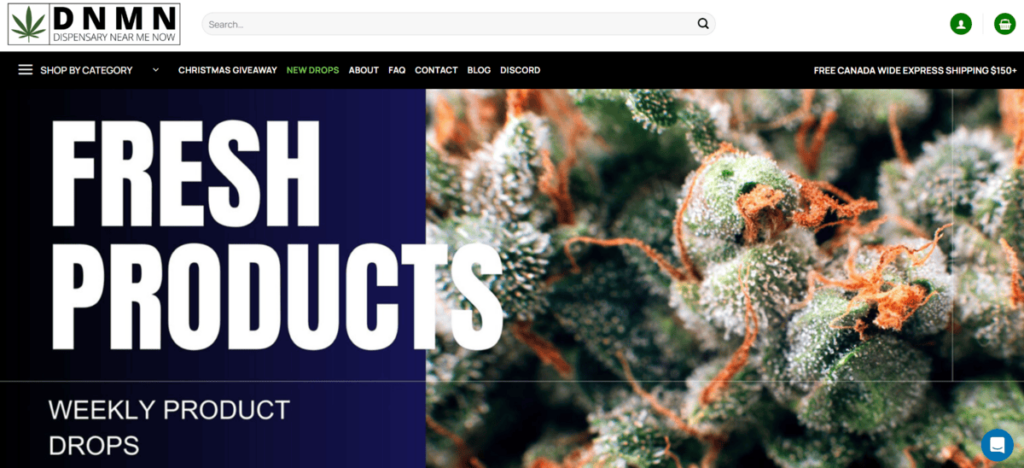This screenshot has width=1024, height=468.
Task: Click the free Canada wide shipping notice
Action: point(915,70)
